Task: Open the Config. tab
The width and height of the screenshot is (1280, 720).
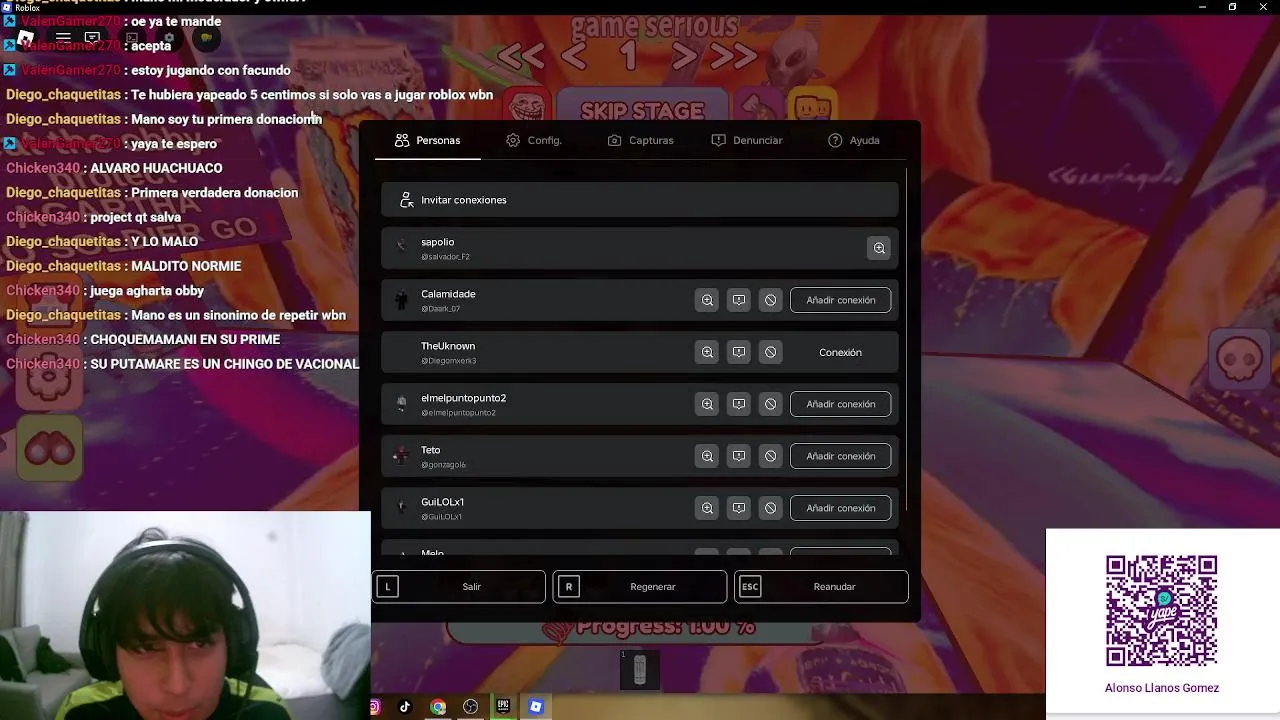Action: [x=534, y=140]
